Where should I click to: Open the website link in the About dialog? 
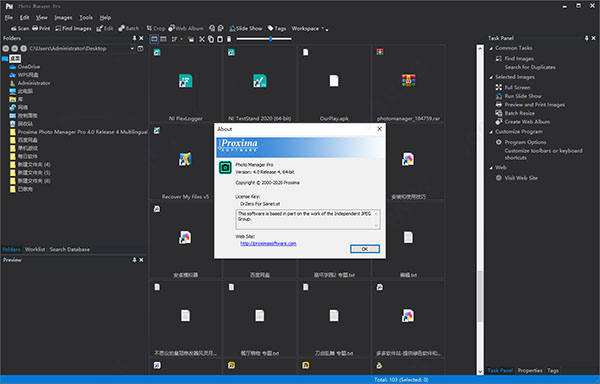pyautogui.click(x=268, y=244)
